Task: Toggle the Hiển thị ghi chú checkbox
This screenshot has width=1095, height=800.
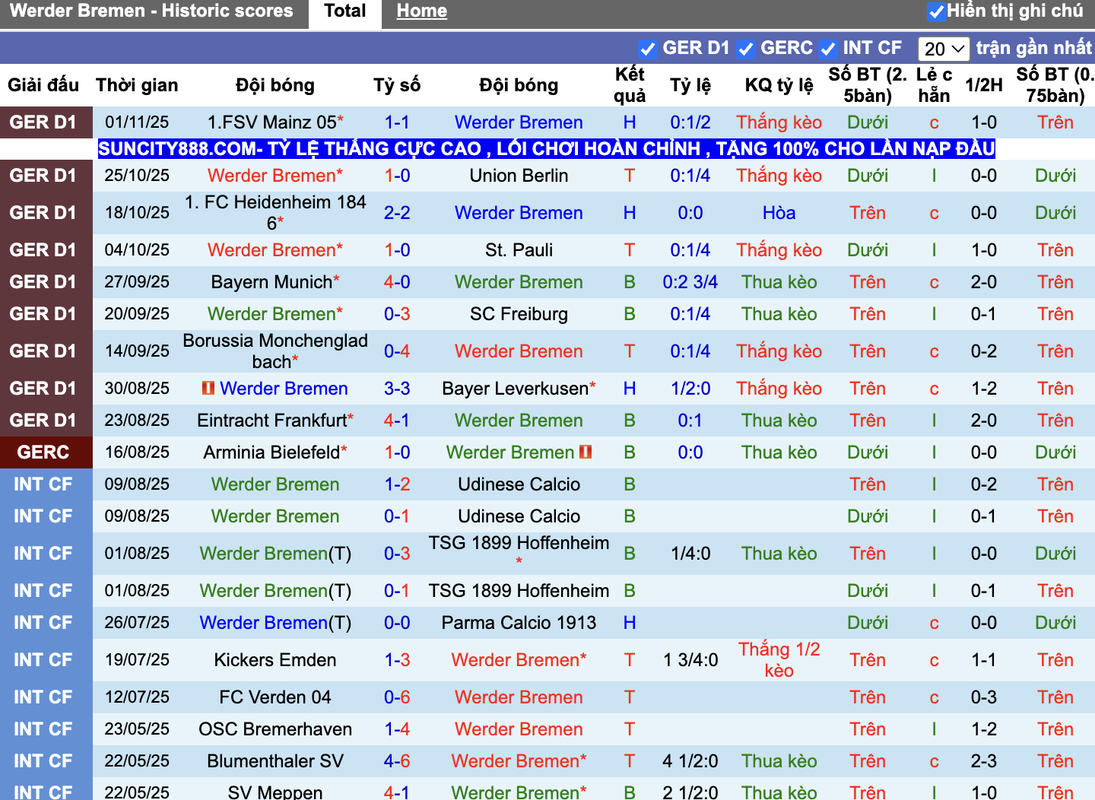Action: pyautogui.click(x=936, y=12)
